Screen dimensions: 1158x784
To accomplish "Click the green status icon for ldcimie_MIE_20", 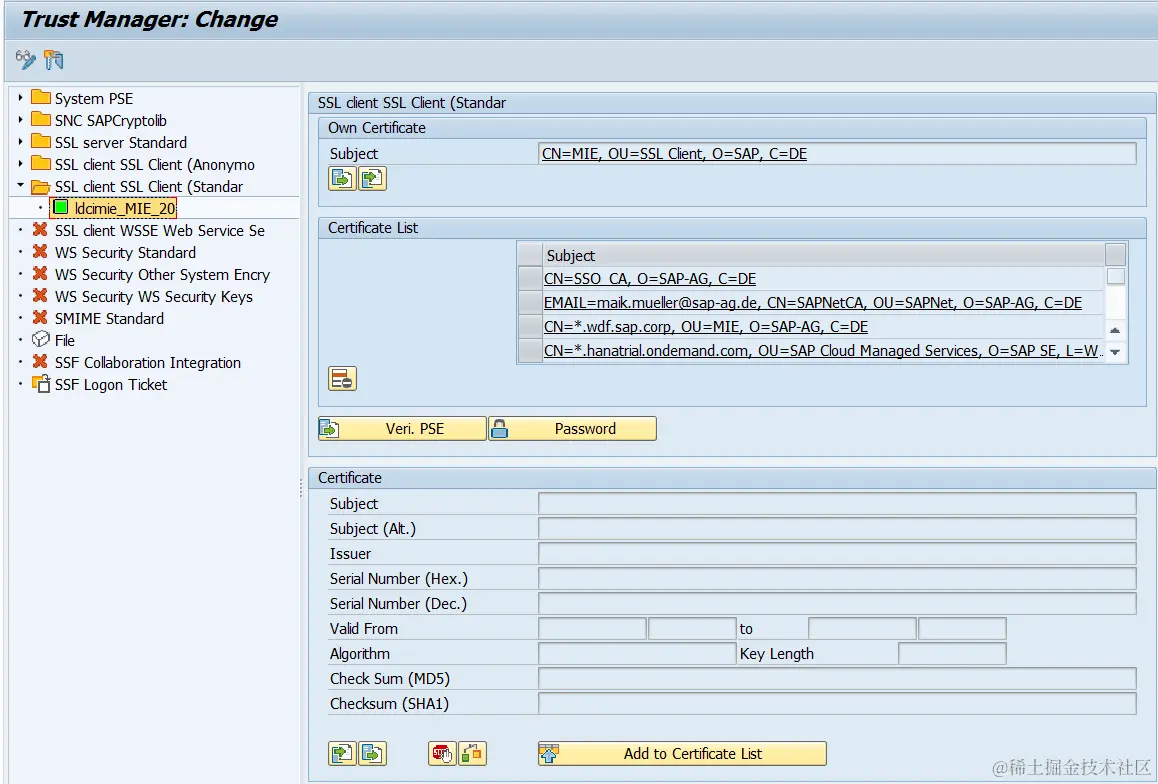I will click(x=61, y=207).
